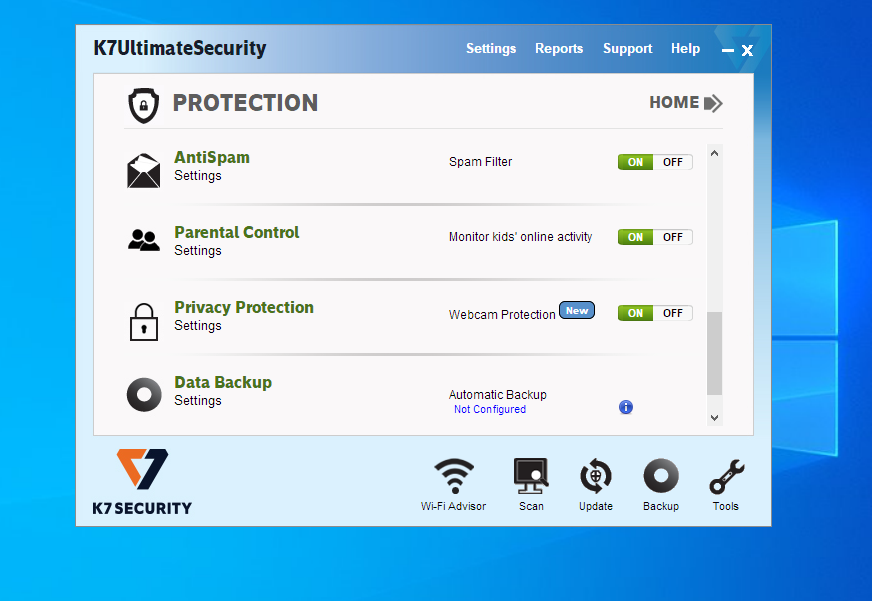Open the Reports menu

559,48
